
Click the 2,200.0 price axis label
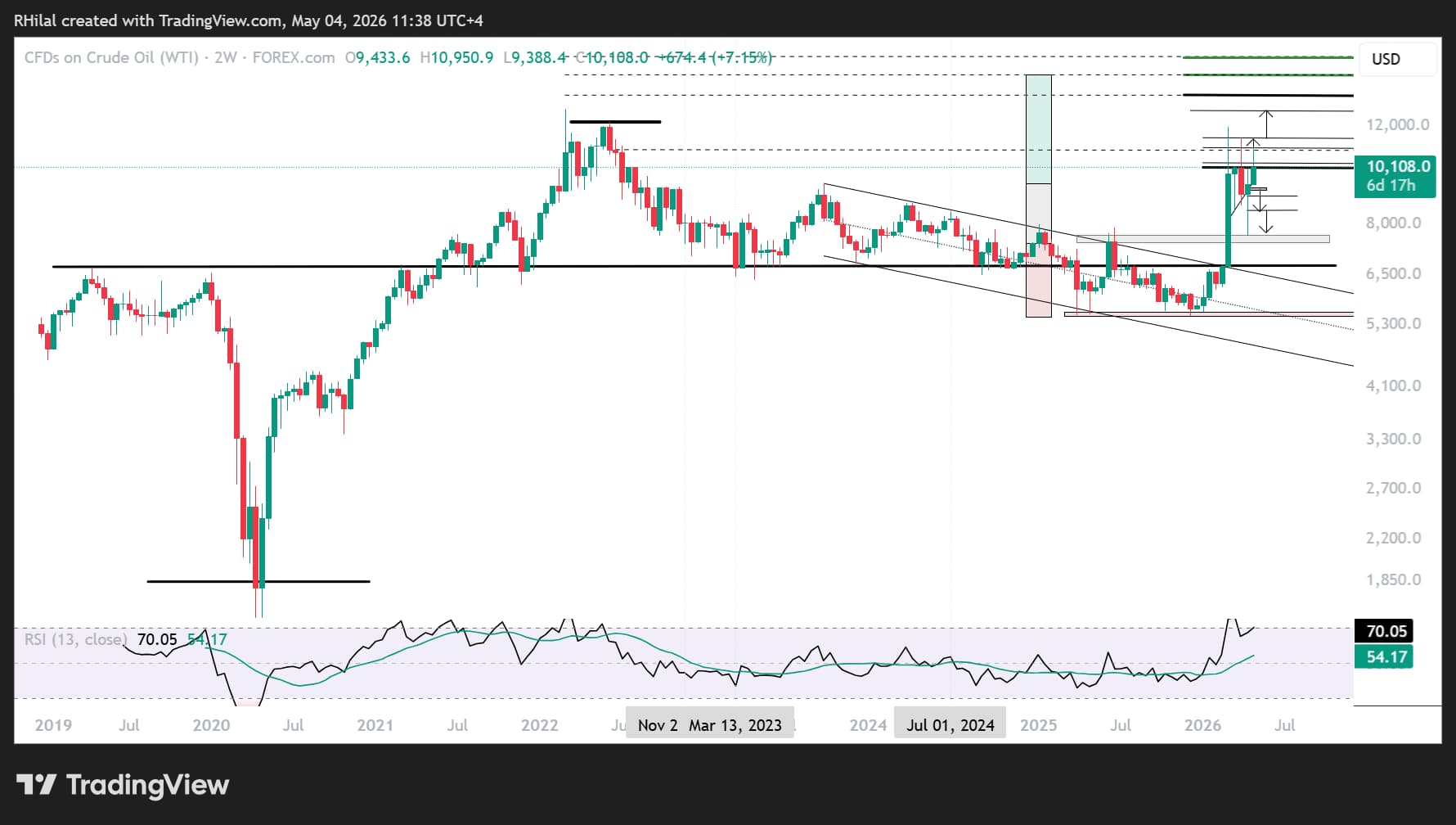[x=1393, y=538]
